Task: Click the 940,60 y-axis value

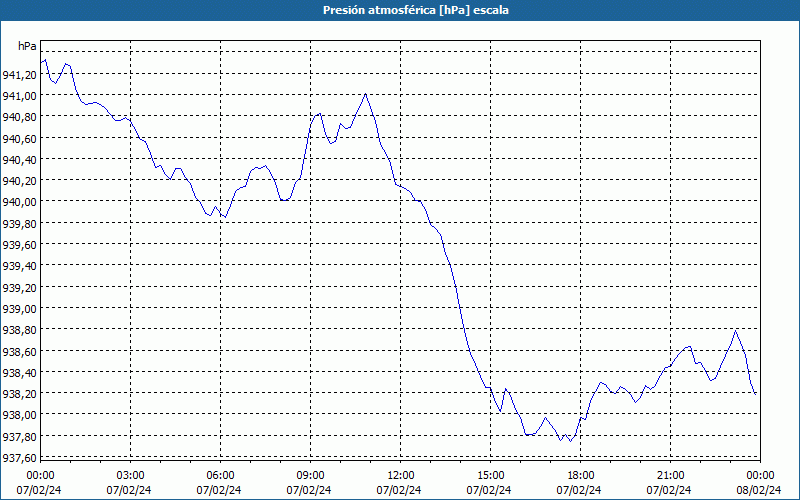Action: pyautogui.click(x=19, y=139)
